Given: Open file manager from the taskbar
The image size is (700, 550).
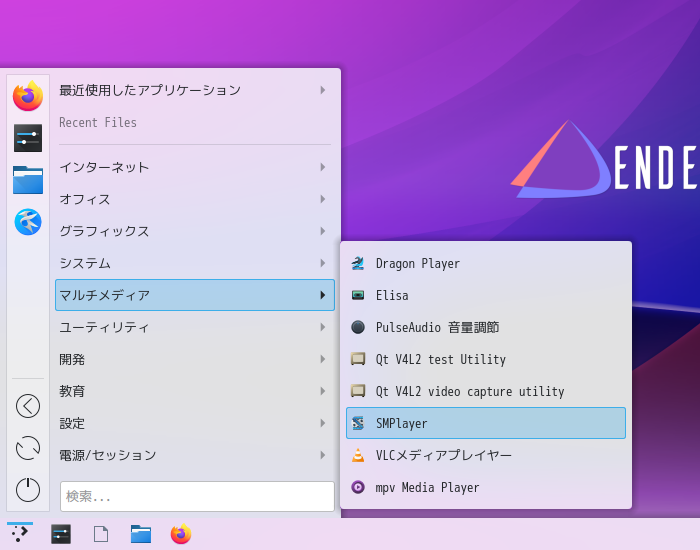Looking at the screenshot, I should click(141, 534).
